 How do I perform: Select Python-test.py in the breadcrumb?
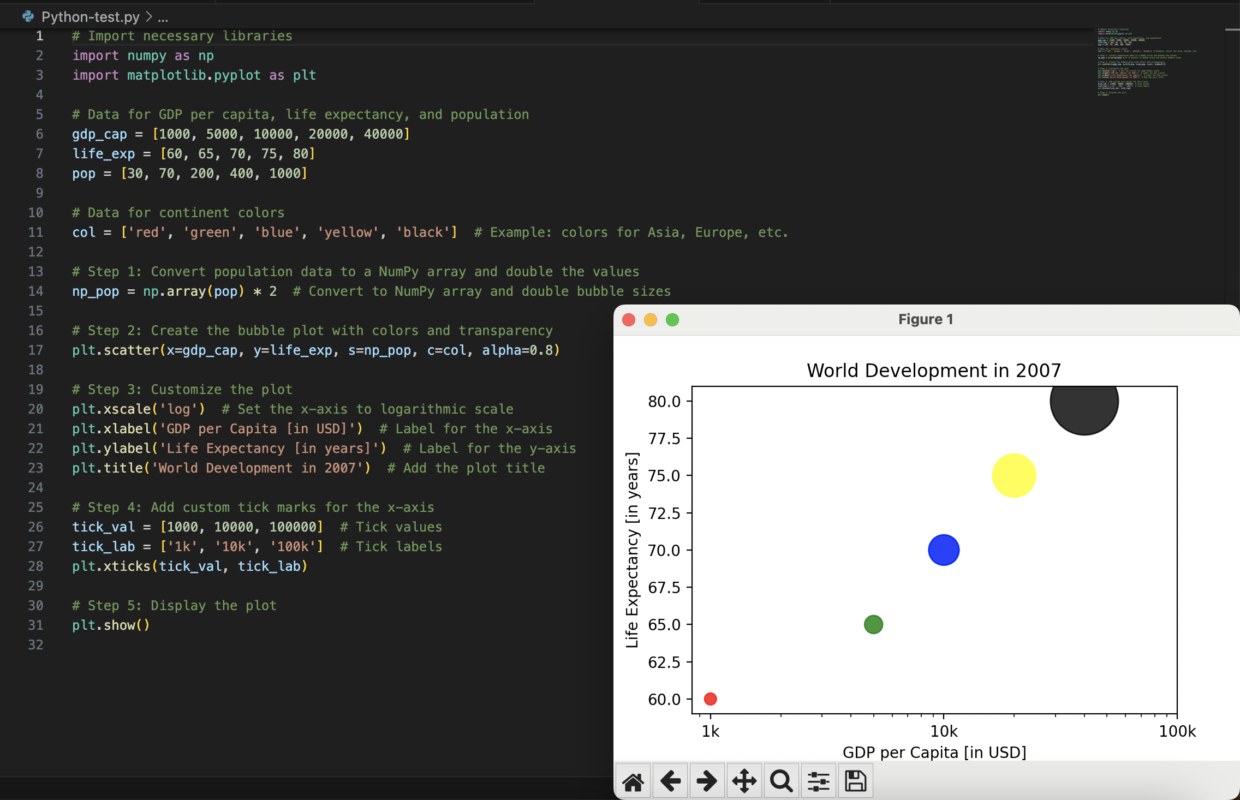point(90,17)
